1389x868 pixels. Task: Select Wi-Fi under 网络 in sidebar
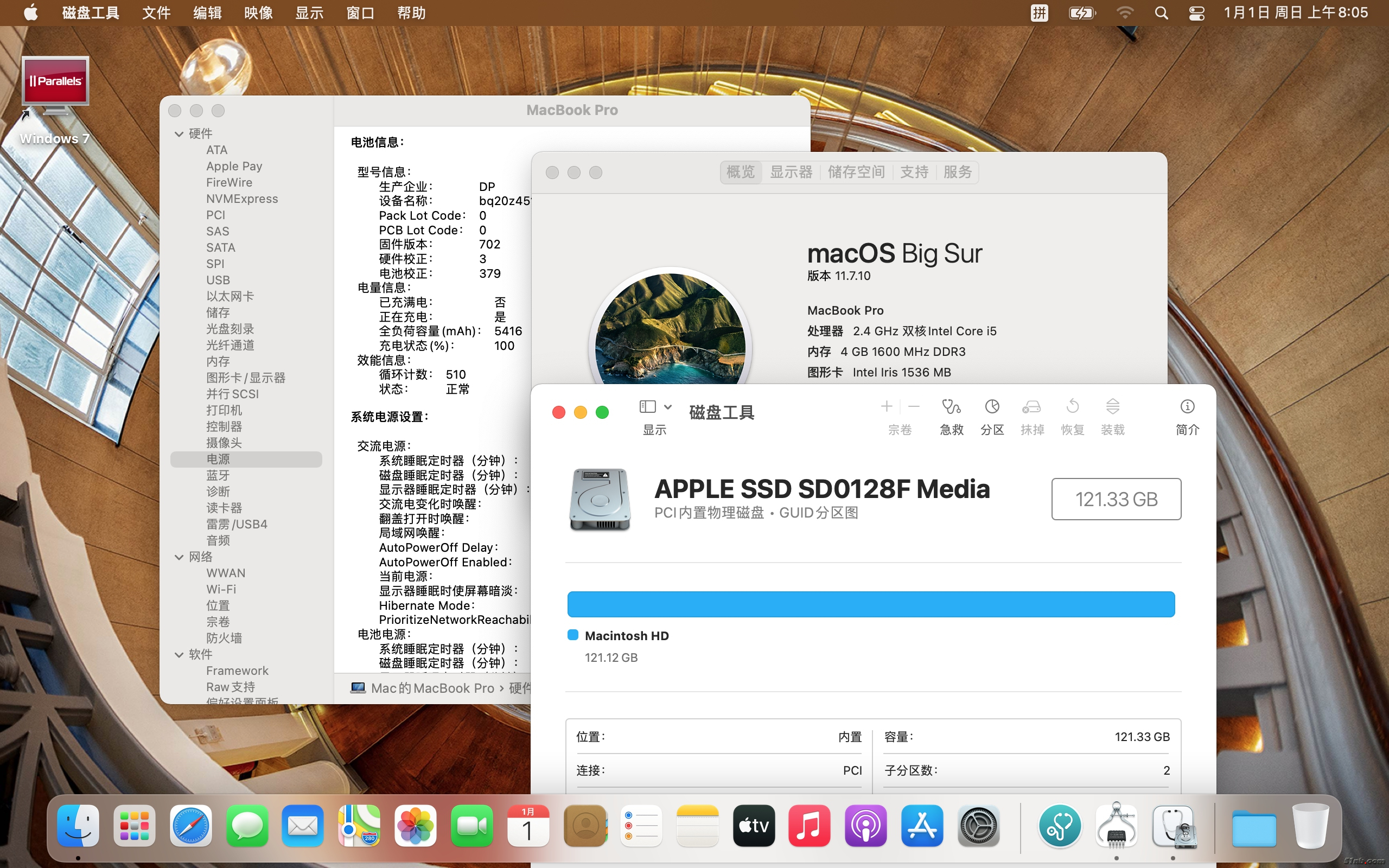[221, 589]
